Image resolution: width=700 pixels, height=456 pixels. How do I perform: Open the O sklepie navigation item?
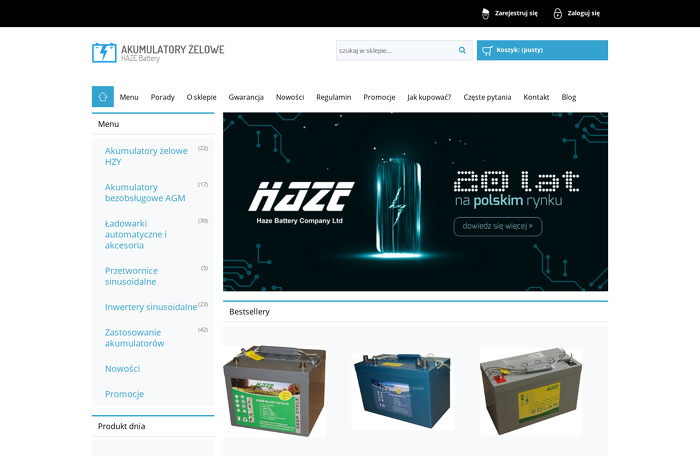pos(201,97)
